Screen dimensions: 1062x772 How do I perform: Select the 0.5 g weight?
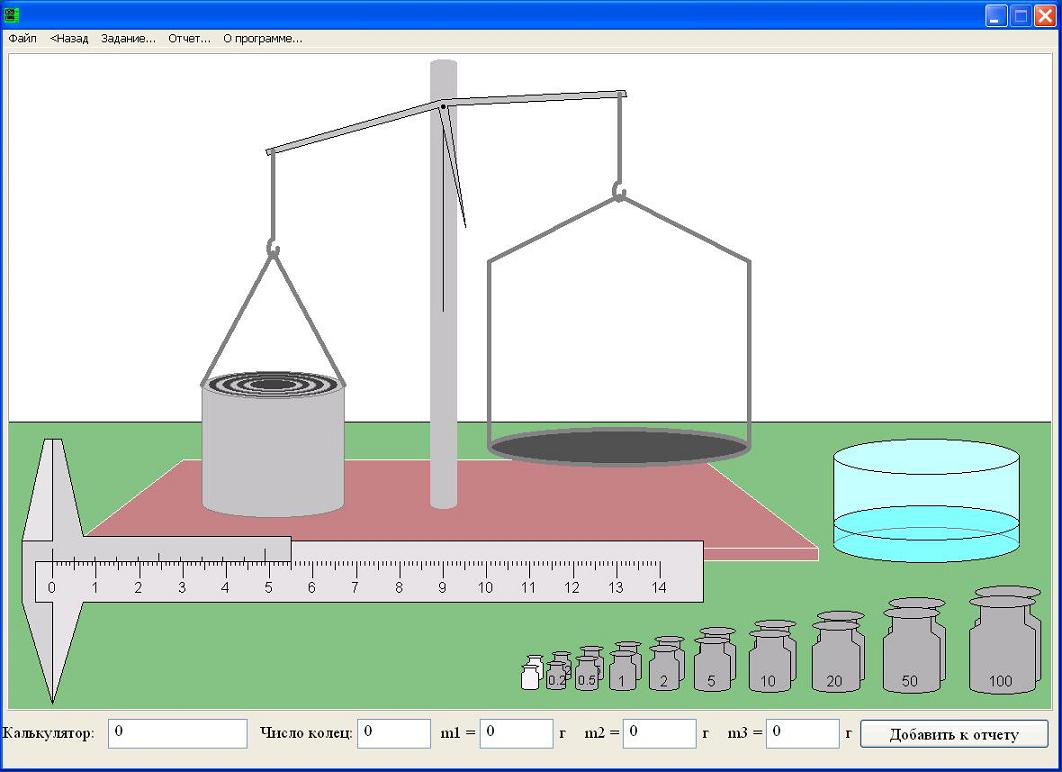click(586, 674)
